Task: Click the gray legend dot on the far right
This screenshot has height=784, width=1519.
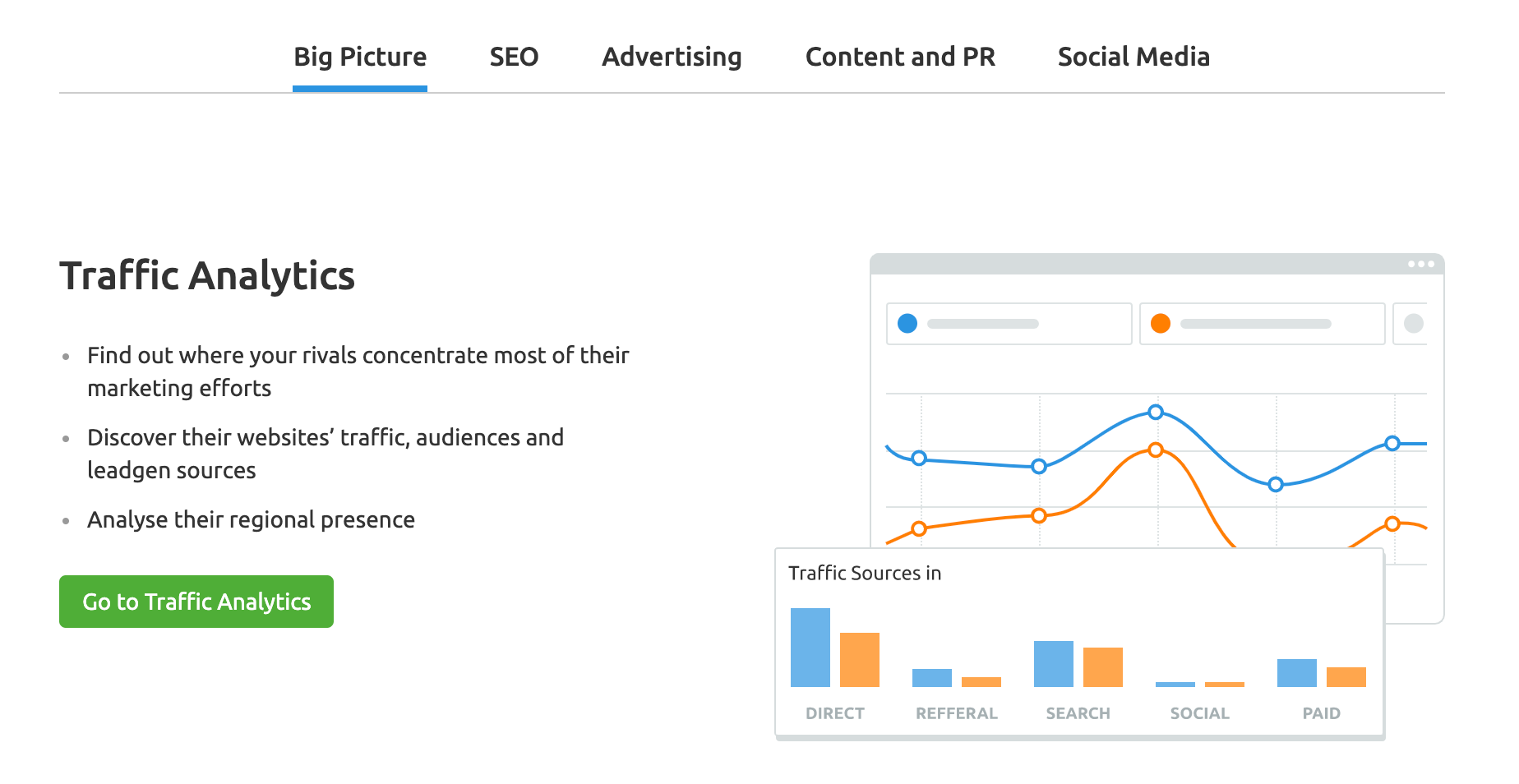Action: tap(1414, 323)
